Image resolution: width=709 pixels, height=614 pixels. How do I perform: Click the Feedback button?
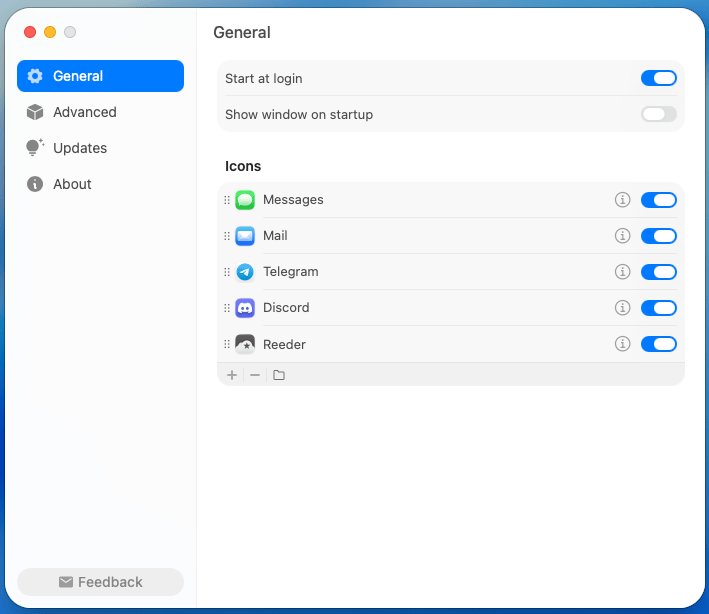tap(100, 582)
